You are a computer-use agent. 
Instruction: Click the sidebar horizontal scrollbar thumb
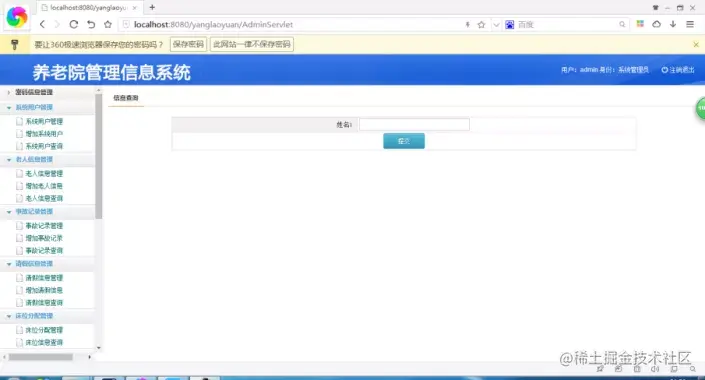(40, 357)
